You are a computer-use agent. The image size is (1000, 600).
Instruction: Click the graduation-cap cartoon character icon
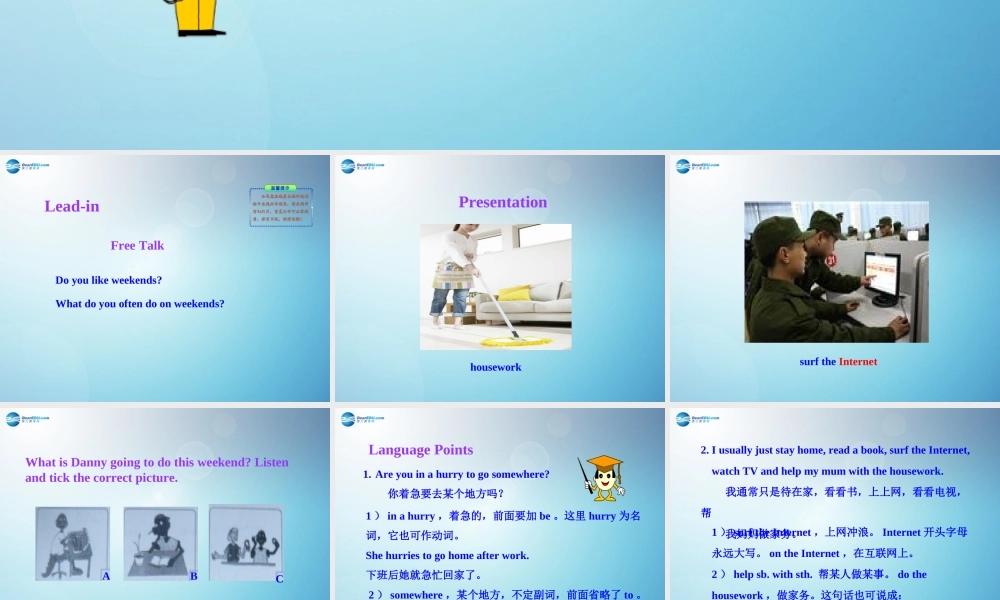click(603, 477)
